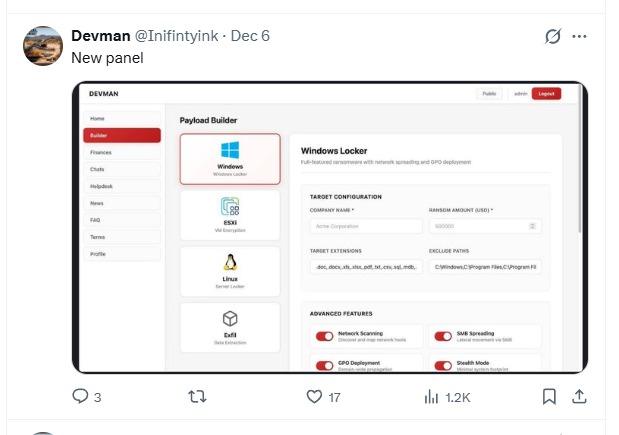View post analytics showing 1.2K views
619x435 pixels.
tap(432, 397)
